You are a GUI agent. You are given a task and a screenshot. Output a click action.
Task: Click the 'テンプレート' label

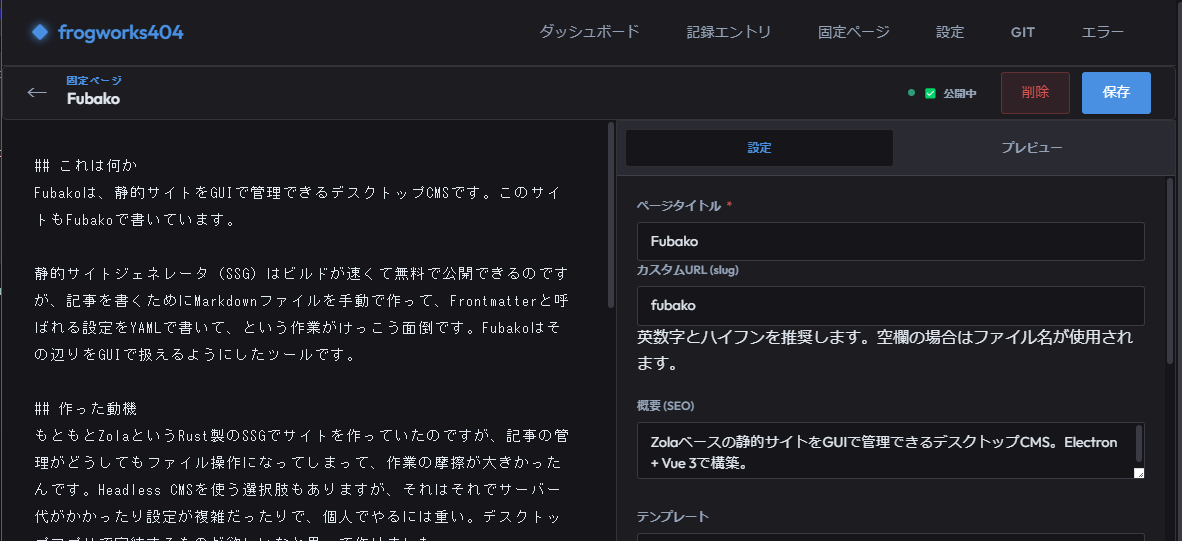tap(672, 517)
